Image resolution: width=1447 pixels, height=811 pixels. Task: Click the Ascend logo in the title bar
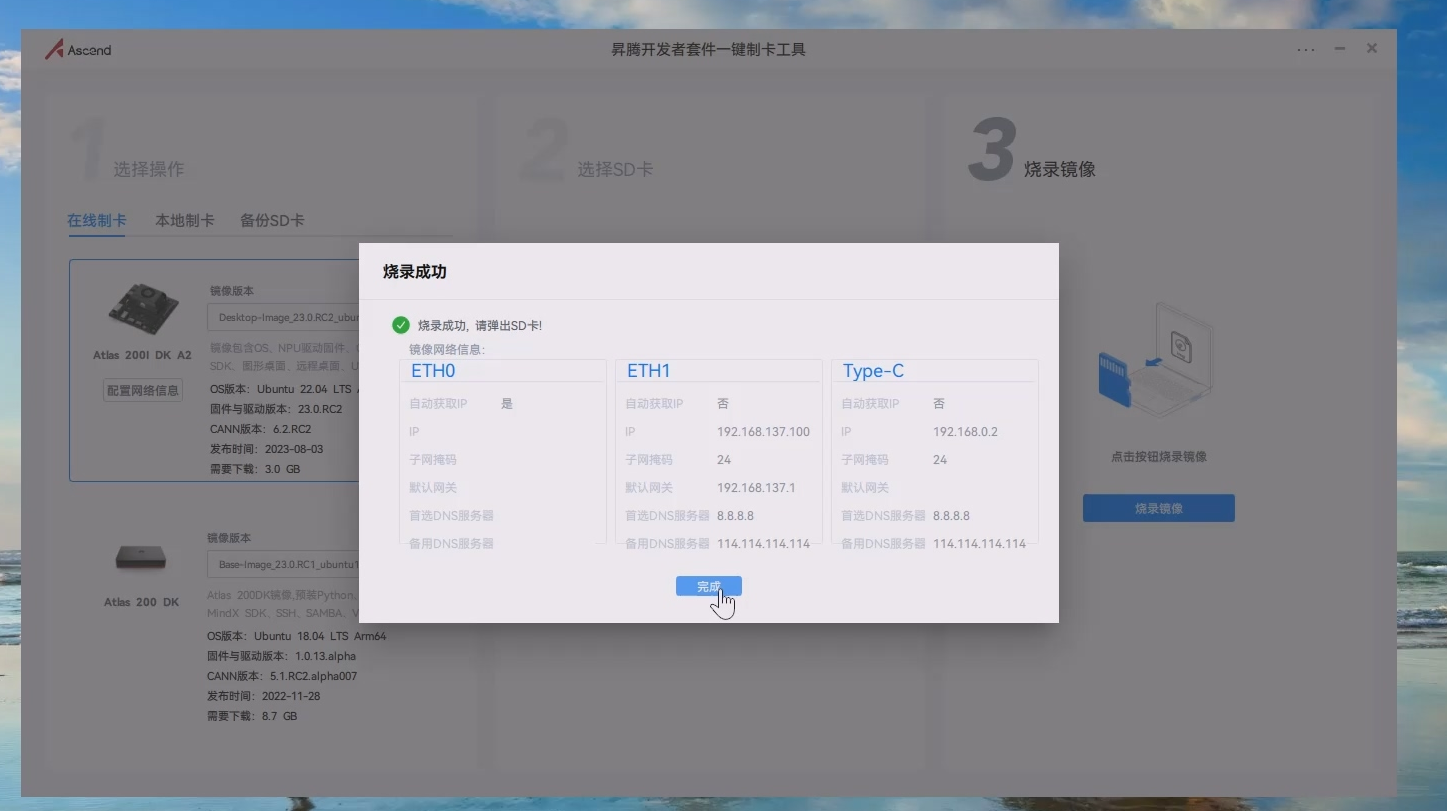78,49
